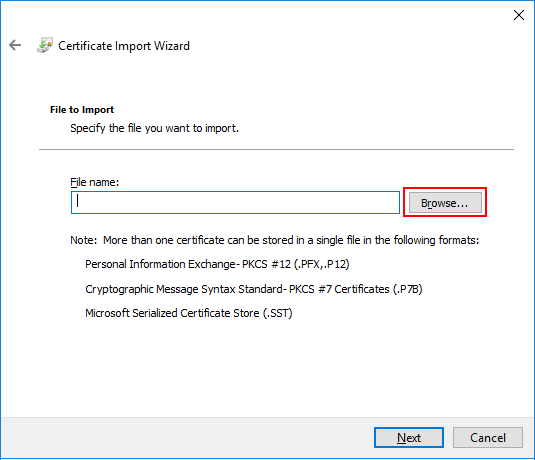This screenshot has height=460, width=535.
Task: Click the Microsoft Serialized Certificate Store line
Action: click(x=189, y=313)
